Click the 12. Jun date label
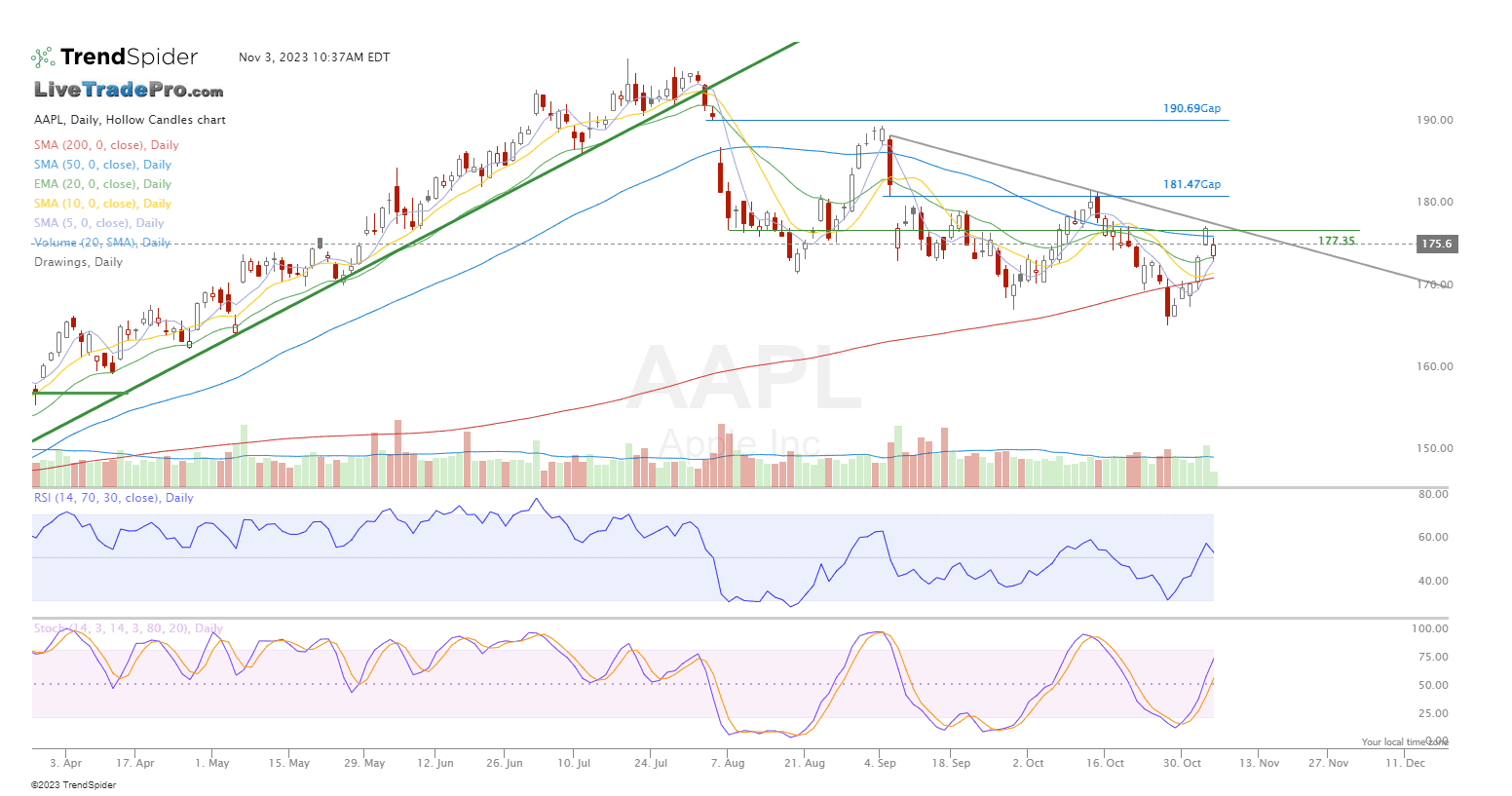 point(435,763)
